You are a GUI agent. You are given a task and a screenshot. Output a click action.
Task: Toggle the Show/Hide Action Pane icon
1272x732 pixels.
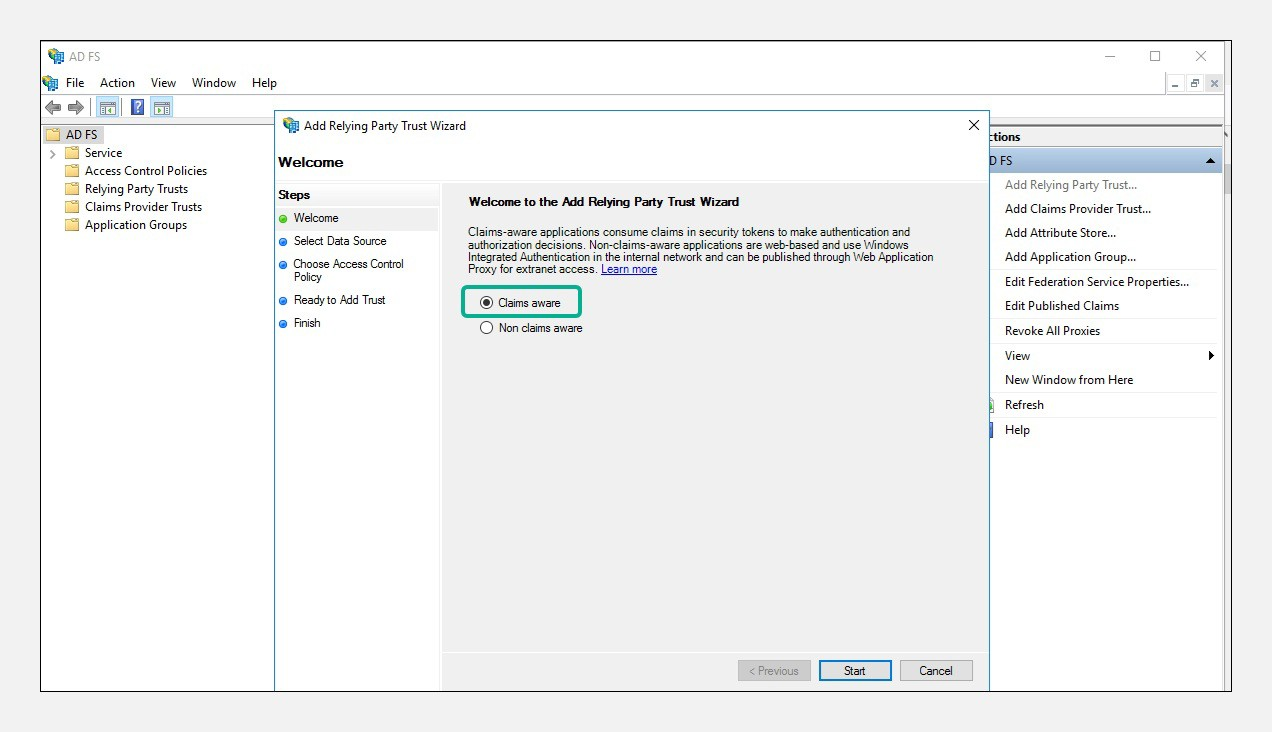pos(162,108)
